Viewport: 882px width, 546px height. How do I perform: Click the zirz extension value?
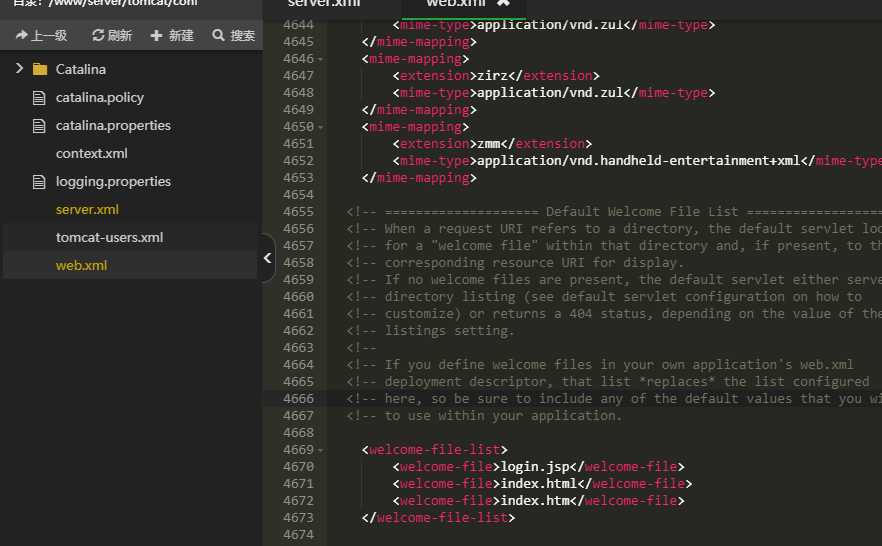[493, 75]
